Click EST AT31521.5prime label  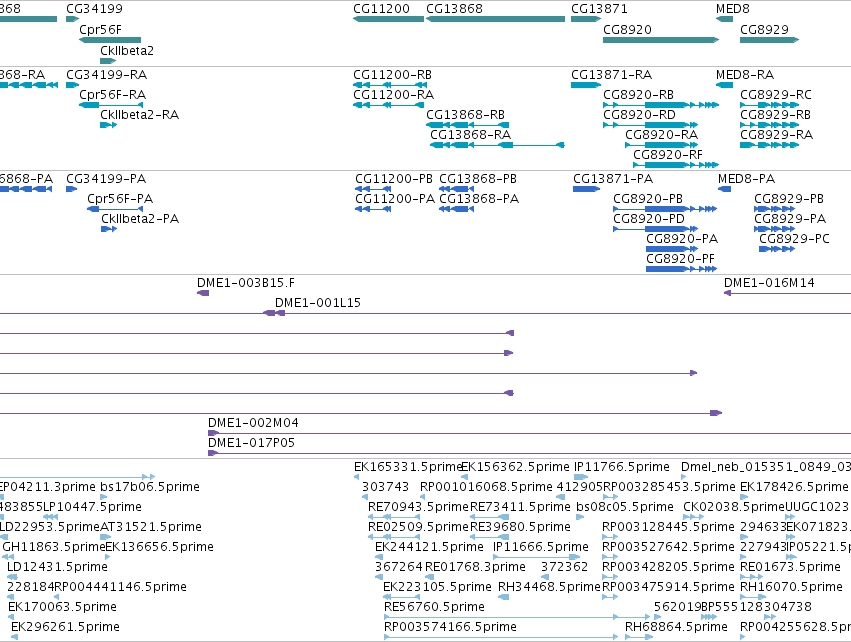tap(151, 527)
